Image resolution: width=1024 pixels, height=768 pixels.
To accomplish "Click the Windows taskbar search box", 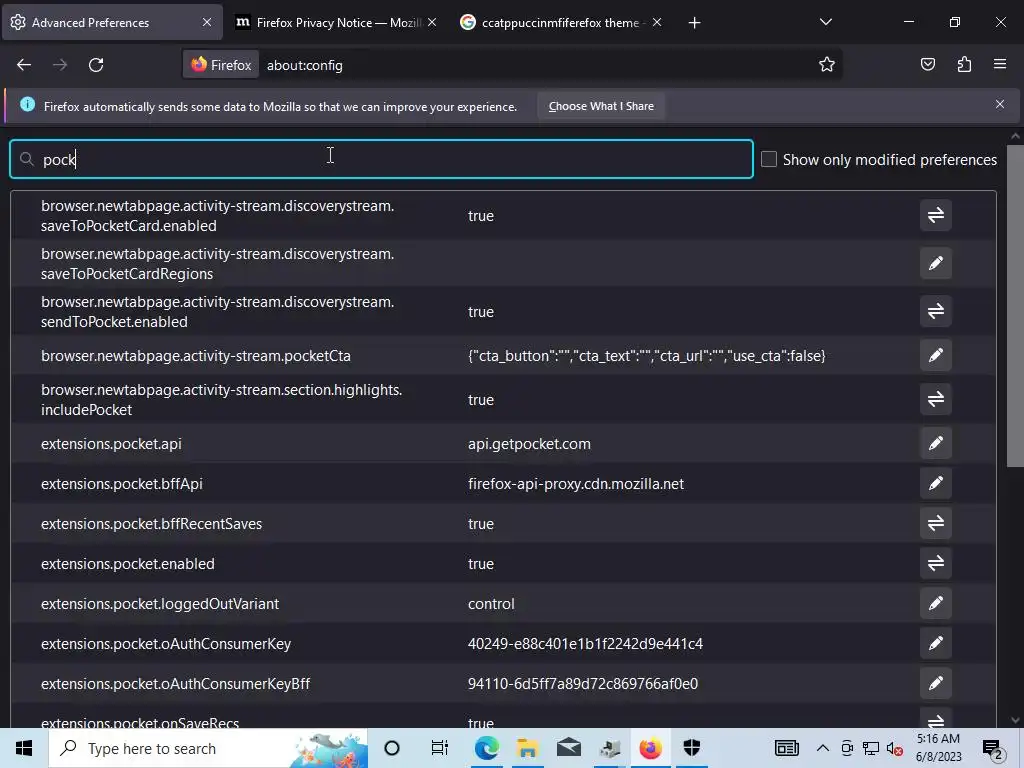I will (208, 748).
